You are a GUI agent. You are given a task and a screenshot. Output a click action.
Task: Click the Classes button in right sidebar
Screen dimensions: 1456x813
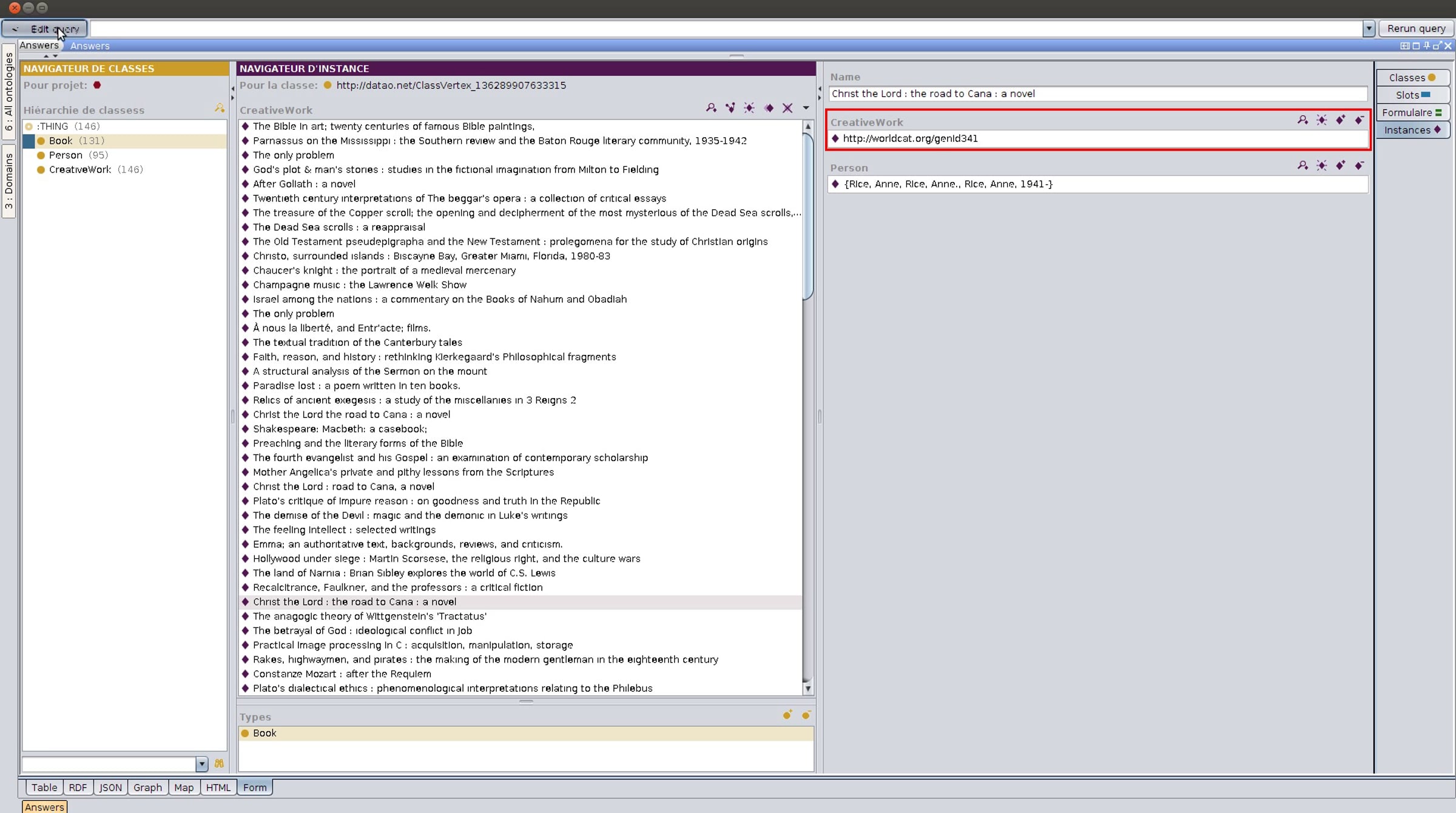[x=1412, y=78]
